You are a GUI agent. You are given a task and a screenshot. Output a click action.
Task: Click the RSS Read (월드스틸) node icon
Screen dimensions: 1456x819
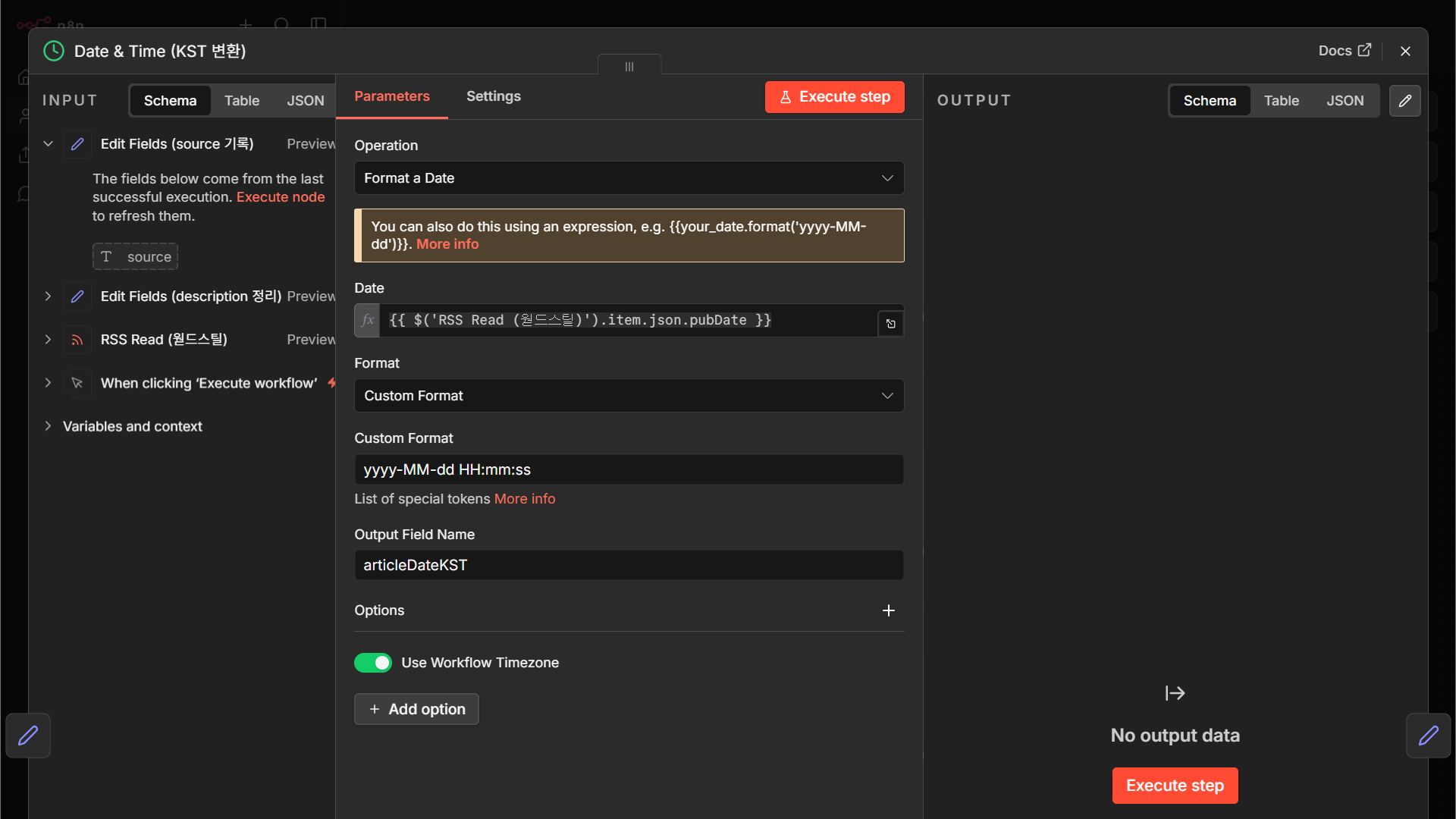pyautogui.click(x=77, y=340)
